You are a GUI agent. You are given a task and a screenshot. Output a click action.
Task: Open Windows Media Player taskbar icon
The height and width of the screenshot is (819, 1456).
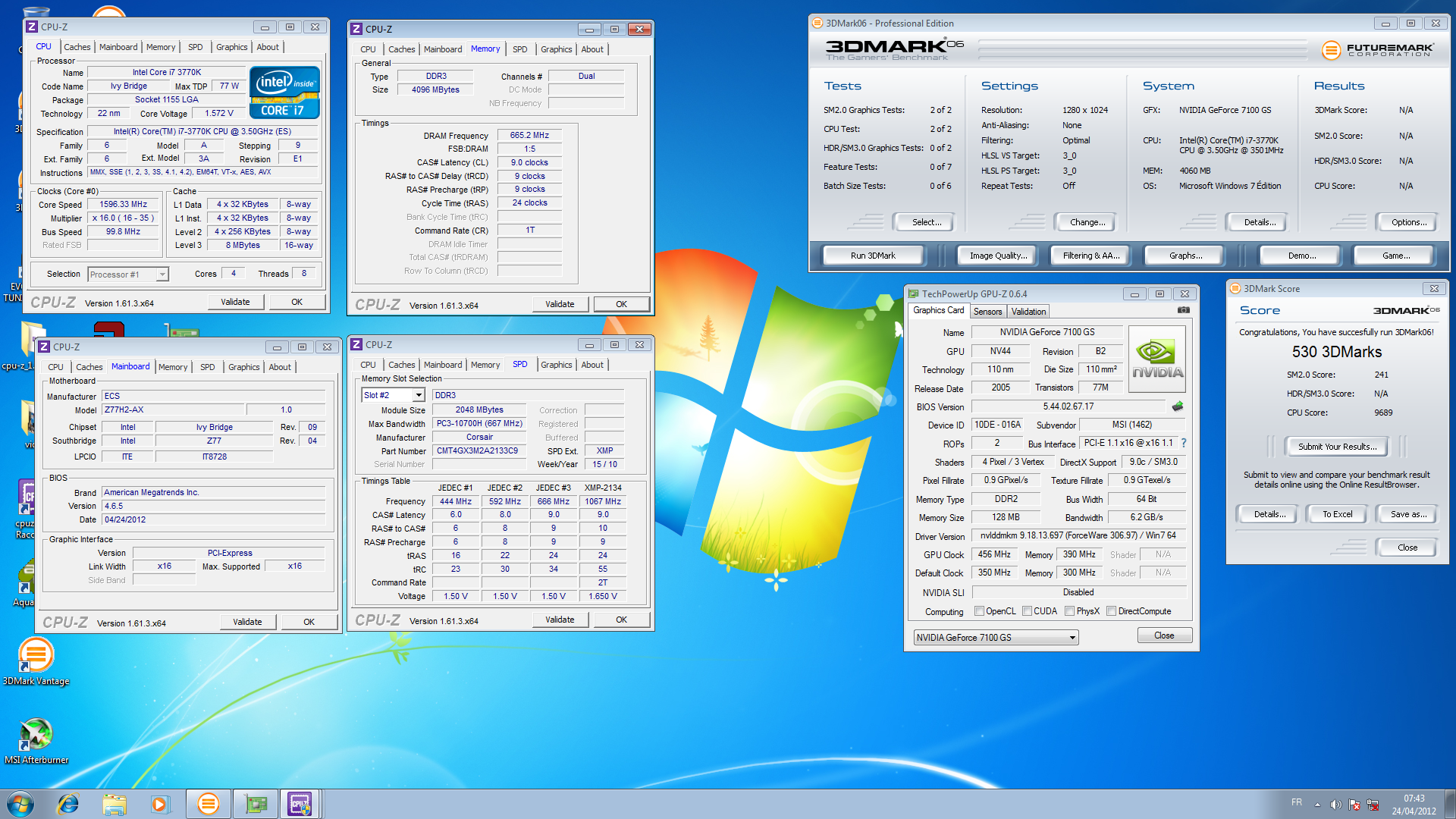tap(160, 804)
